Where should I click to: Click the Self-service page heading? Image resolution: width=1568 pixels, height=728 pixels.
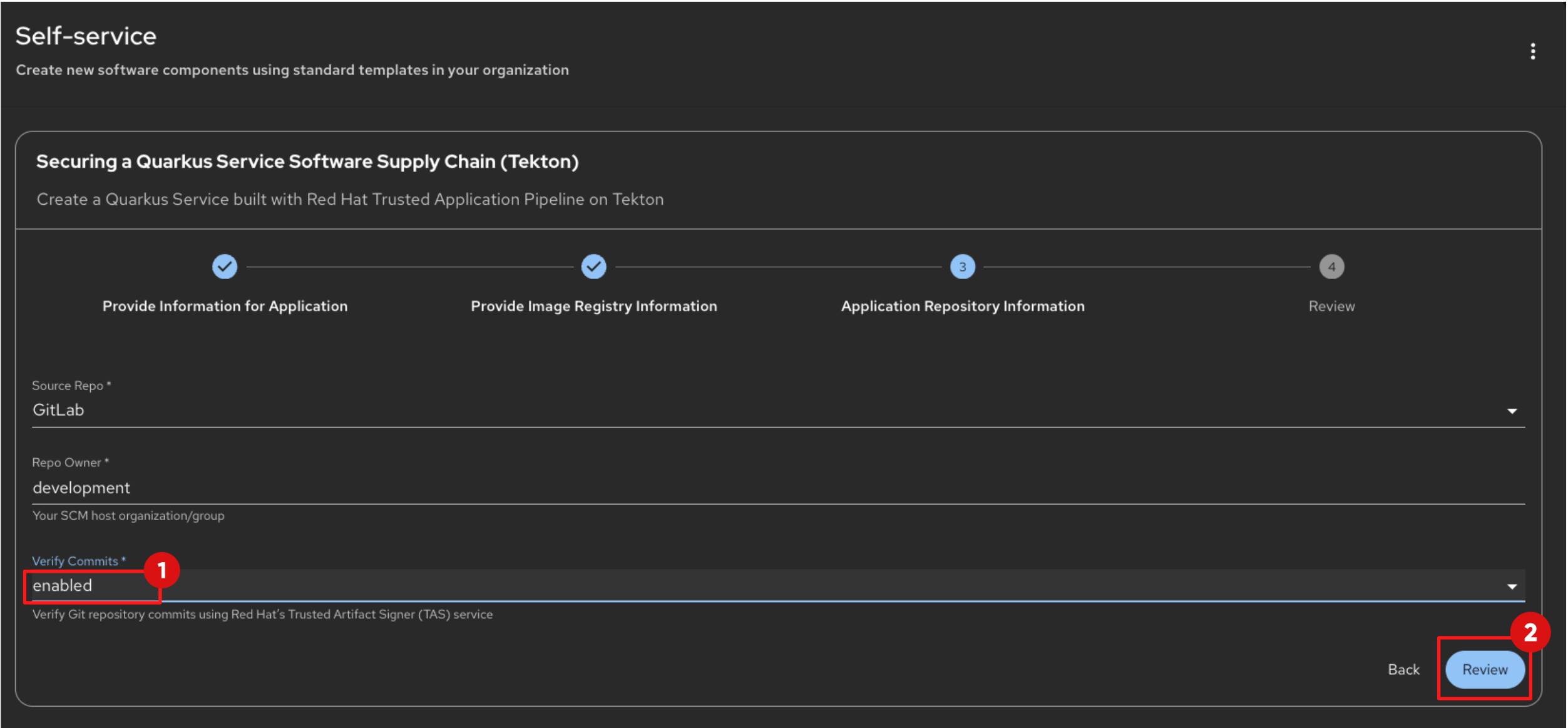click(86, 36)
